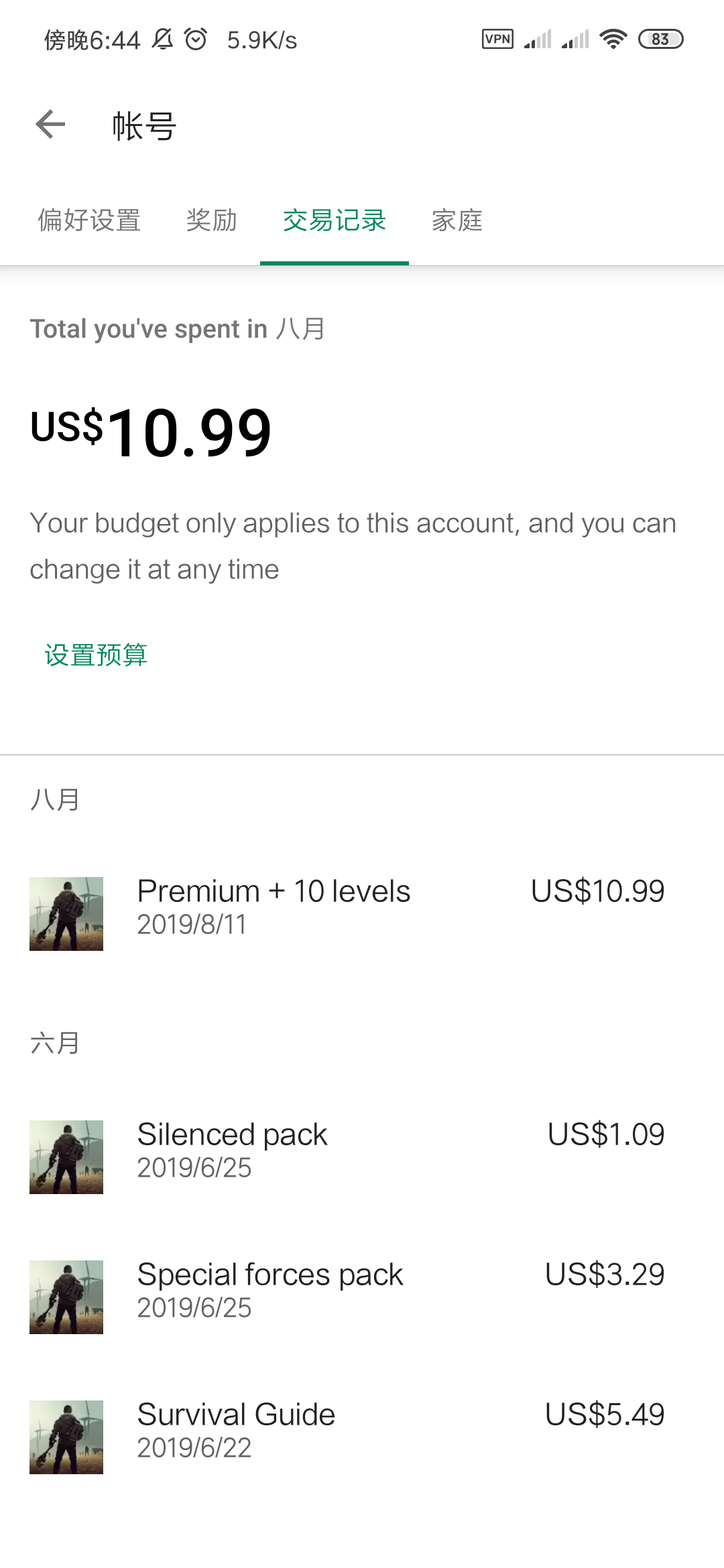Viewport: 724px width, 1568px height.
Task: Open the Premium + 10 levels purchase
Action: 274,892
